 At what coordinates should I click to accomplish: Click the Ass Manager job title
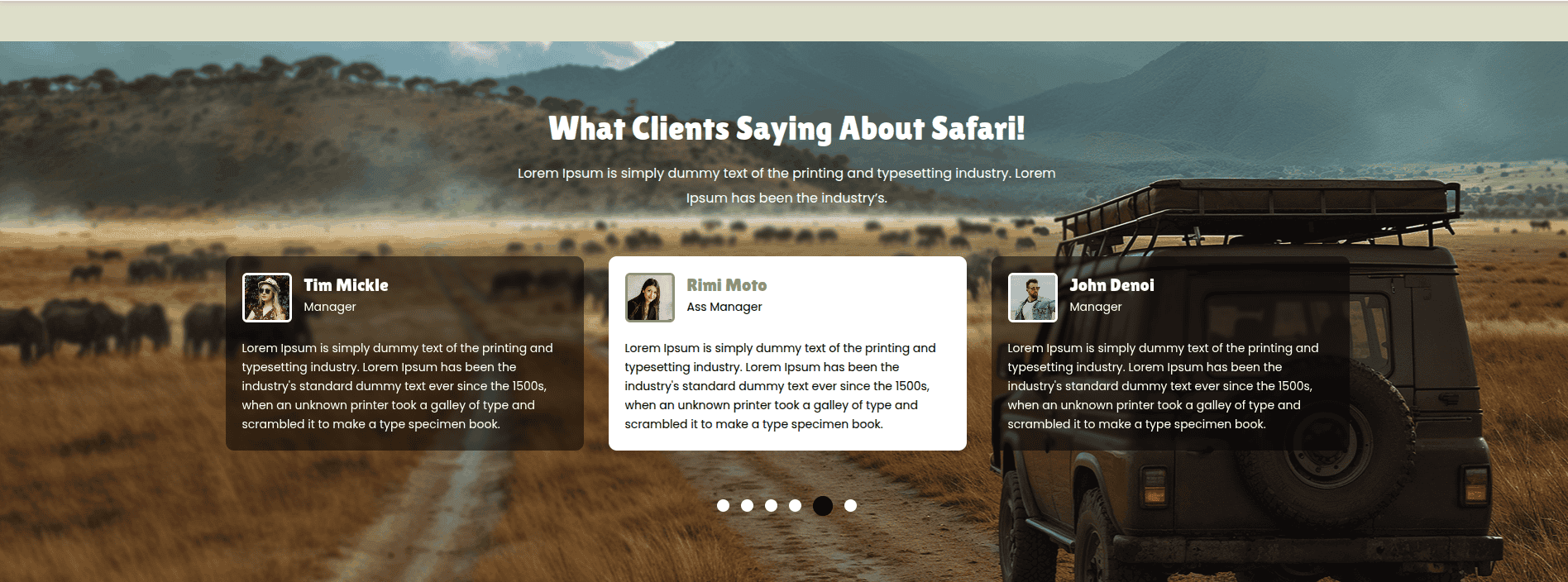point(724,307)
